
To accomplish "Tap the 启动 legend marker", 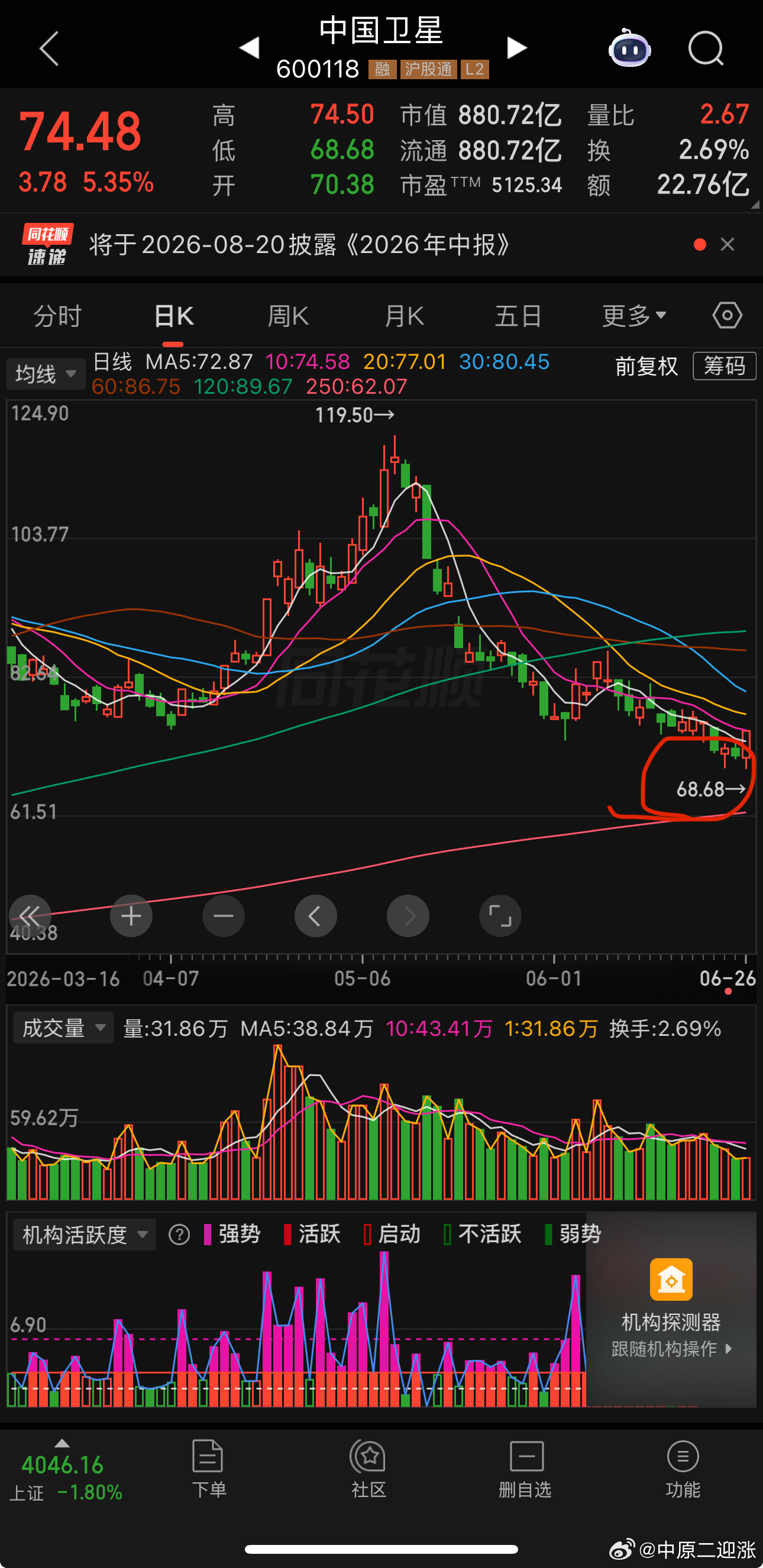I will 367,1235.
